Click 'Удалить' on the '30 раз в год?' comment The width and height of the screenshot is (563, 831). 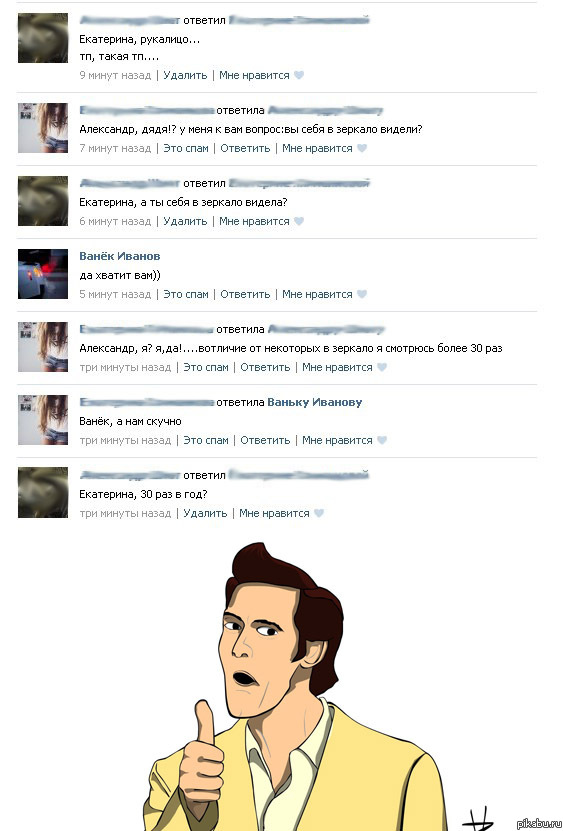click(x=205, y=514)
